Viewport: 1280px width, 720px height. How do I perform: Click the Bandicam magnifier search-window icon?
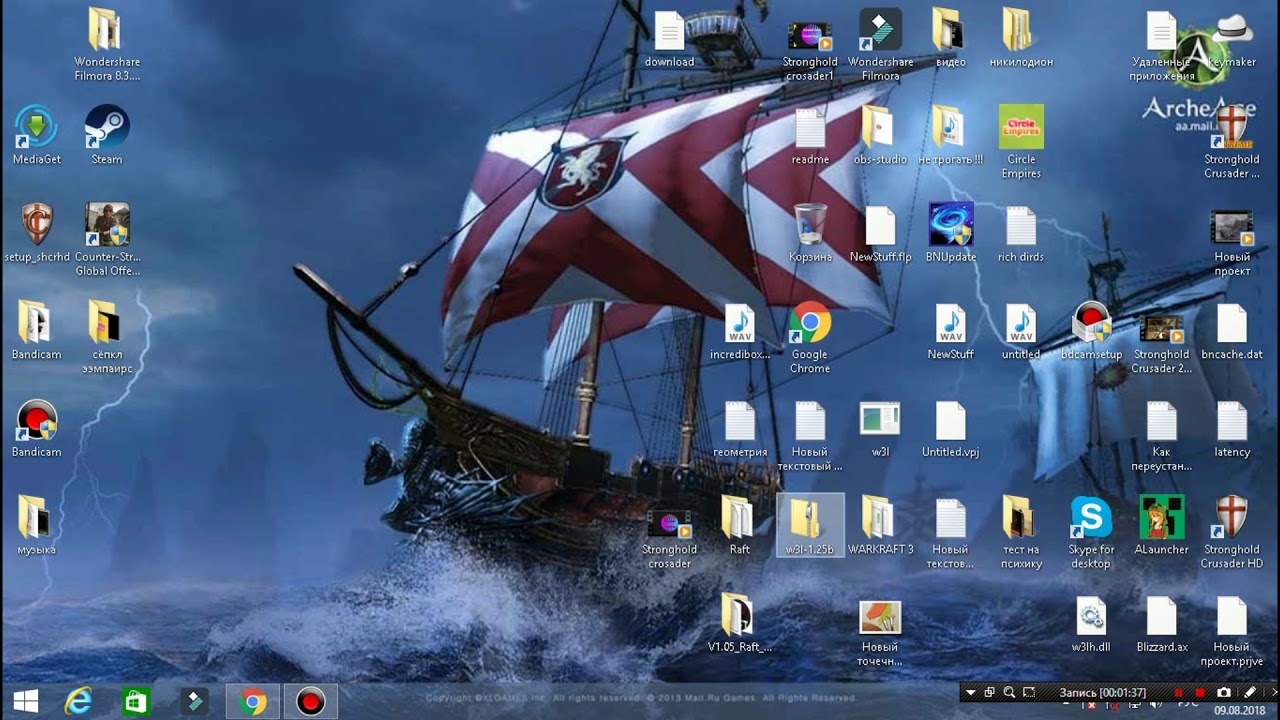click(1009, 692)
